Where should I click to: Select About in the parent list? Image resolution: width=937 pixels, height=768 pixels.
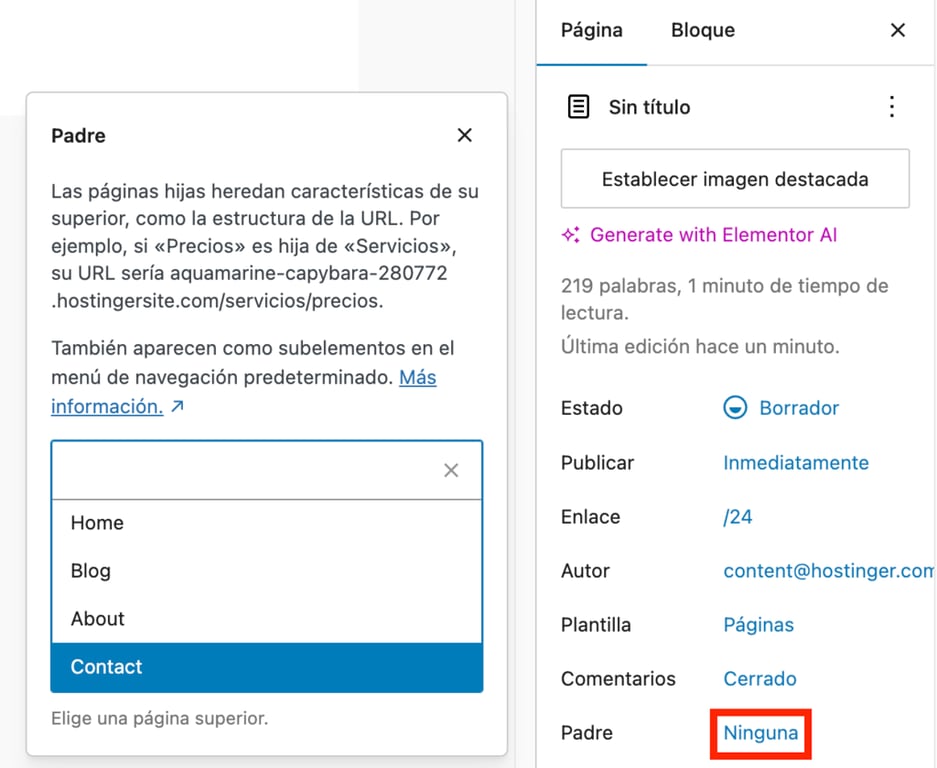(x=97, y=618)
